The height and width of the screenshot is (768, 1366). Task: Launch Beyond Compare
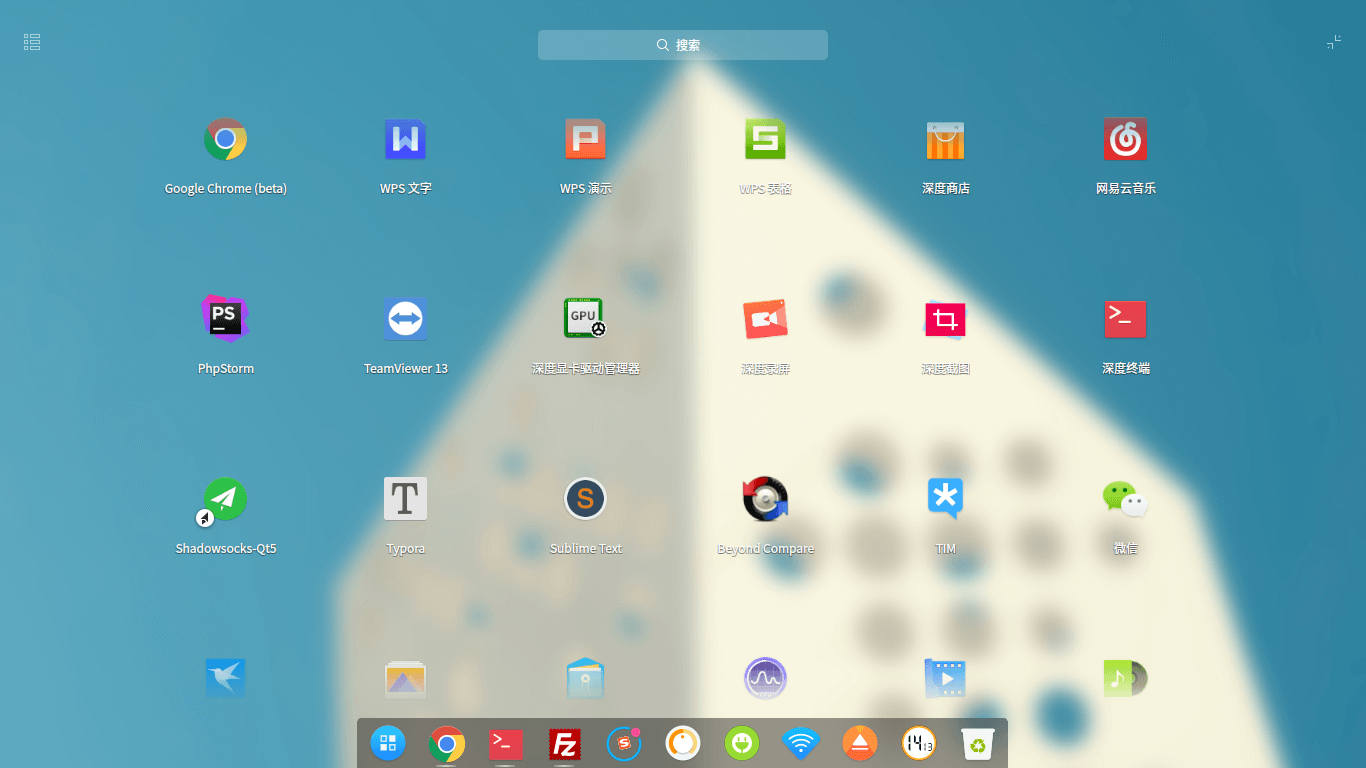766,500
